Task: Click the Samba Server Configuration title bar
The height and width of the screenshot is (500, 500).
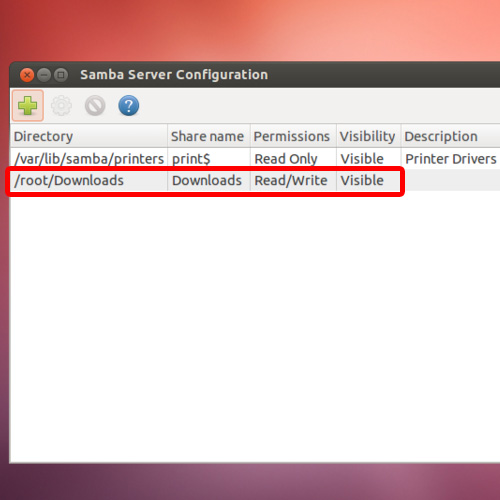Action: pos(255,75)
